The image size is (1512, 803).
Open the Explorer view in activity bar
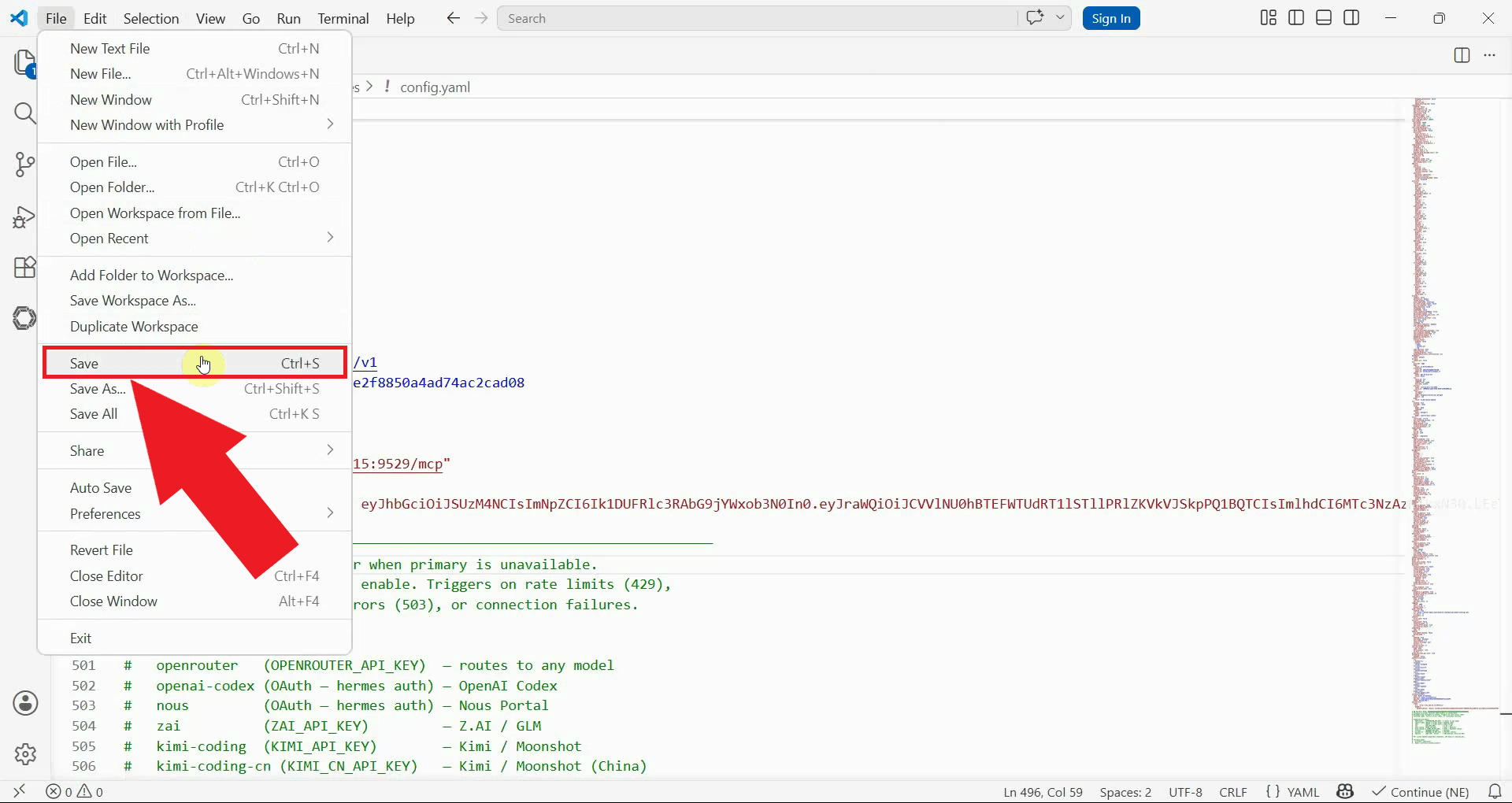pos(24,63)
